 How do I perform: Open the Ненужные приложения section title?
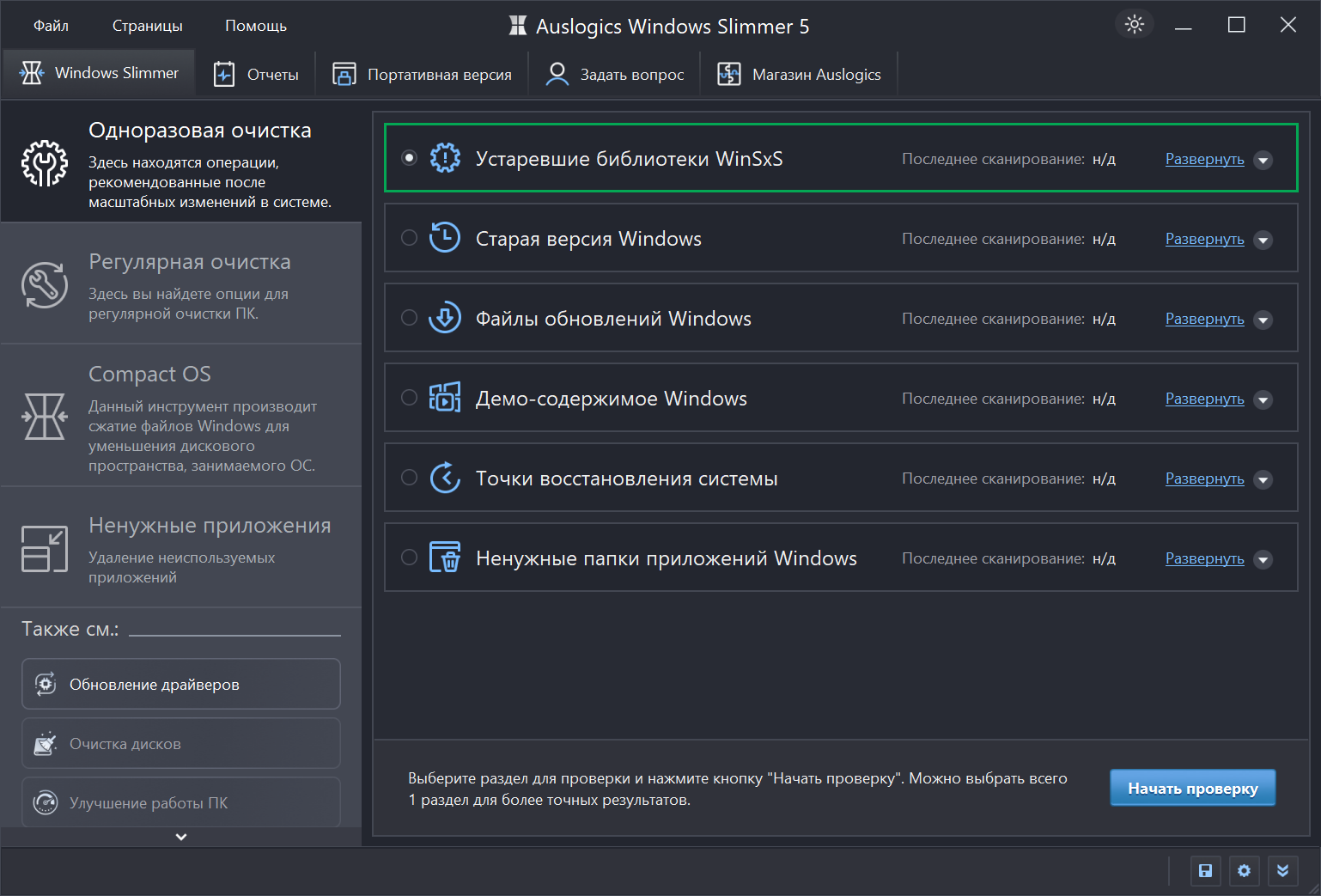click(x=210, y=525)
